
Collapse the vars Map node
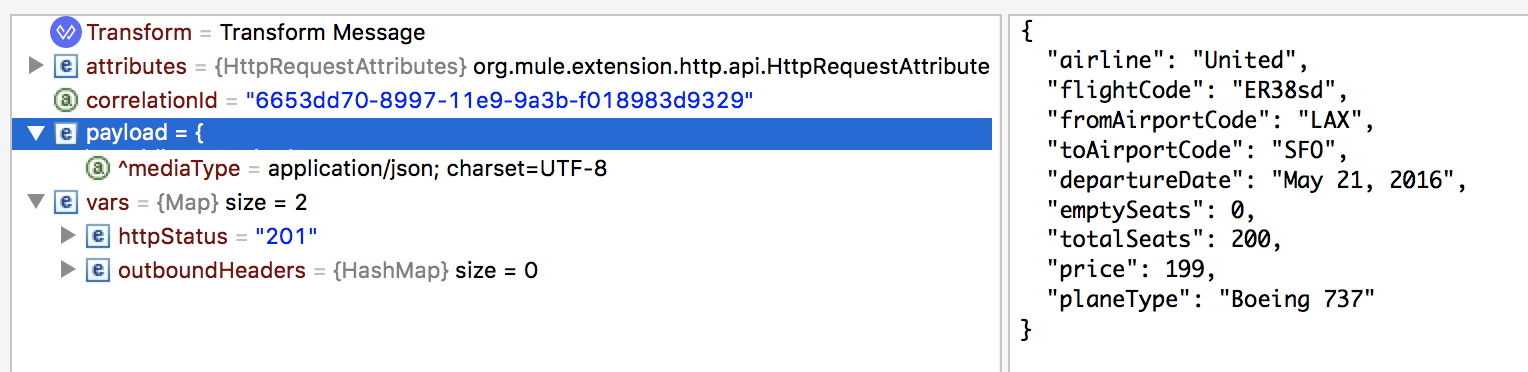36,203
